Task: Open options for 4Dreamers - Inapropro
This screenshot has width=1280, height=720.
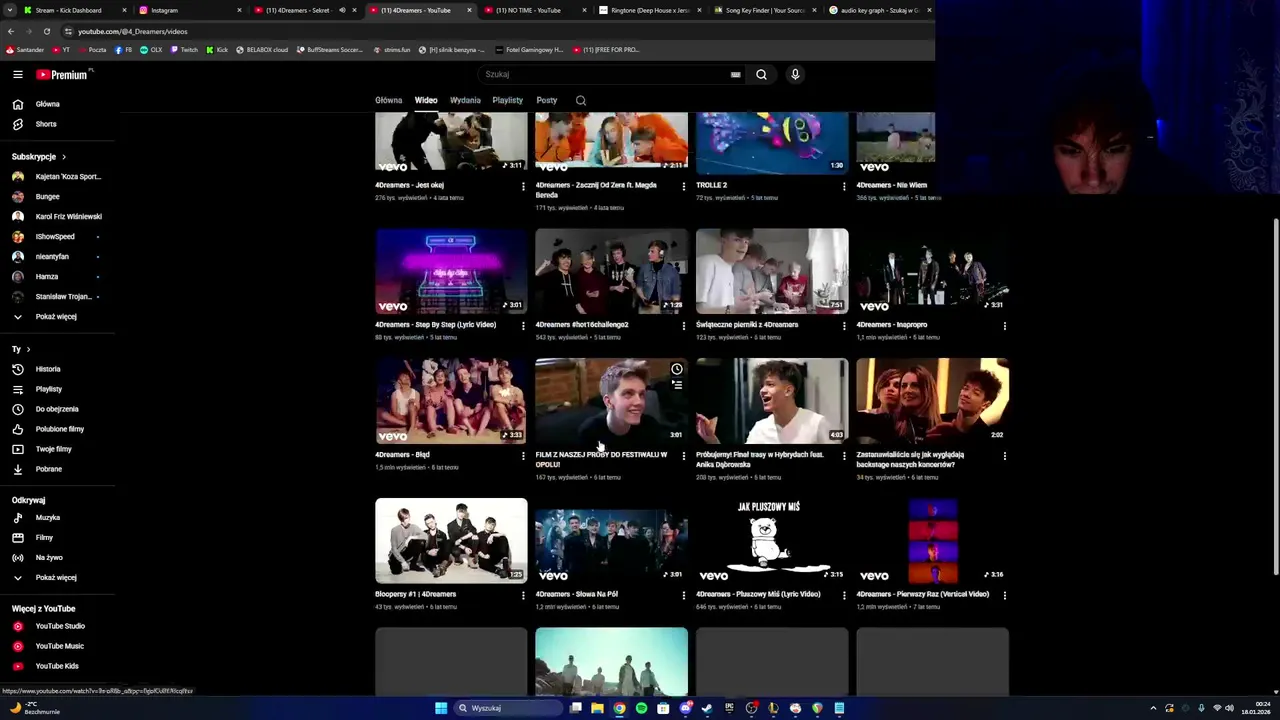Action: [1004, 326]
